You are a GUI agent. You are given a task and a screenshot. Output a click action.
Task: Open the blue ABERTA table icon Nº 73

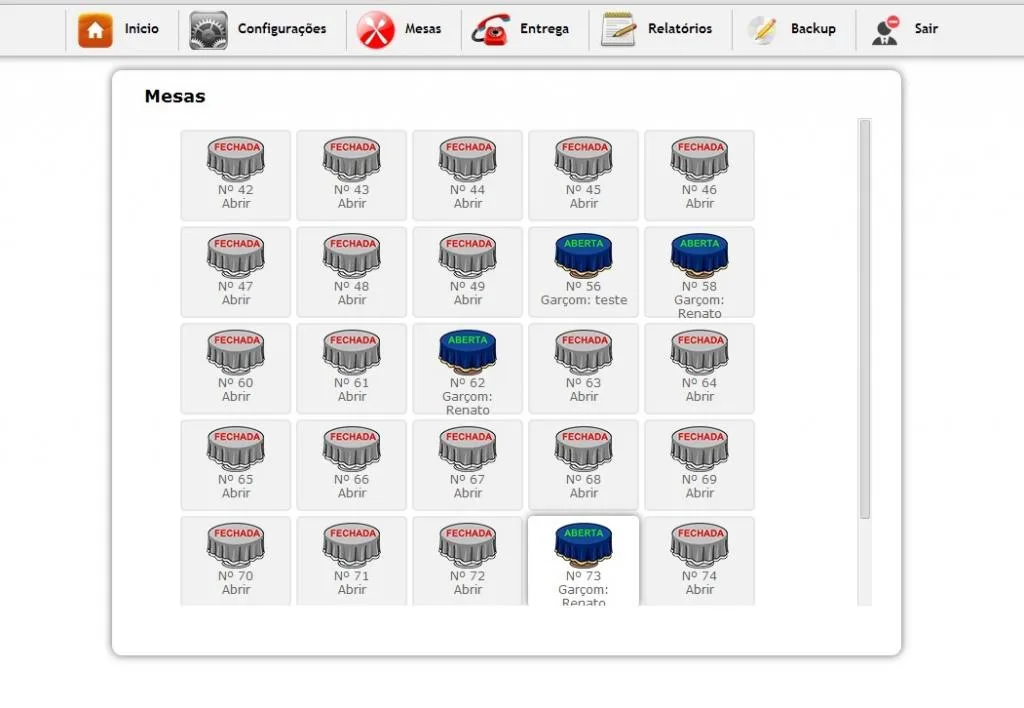tap(583, 545)
